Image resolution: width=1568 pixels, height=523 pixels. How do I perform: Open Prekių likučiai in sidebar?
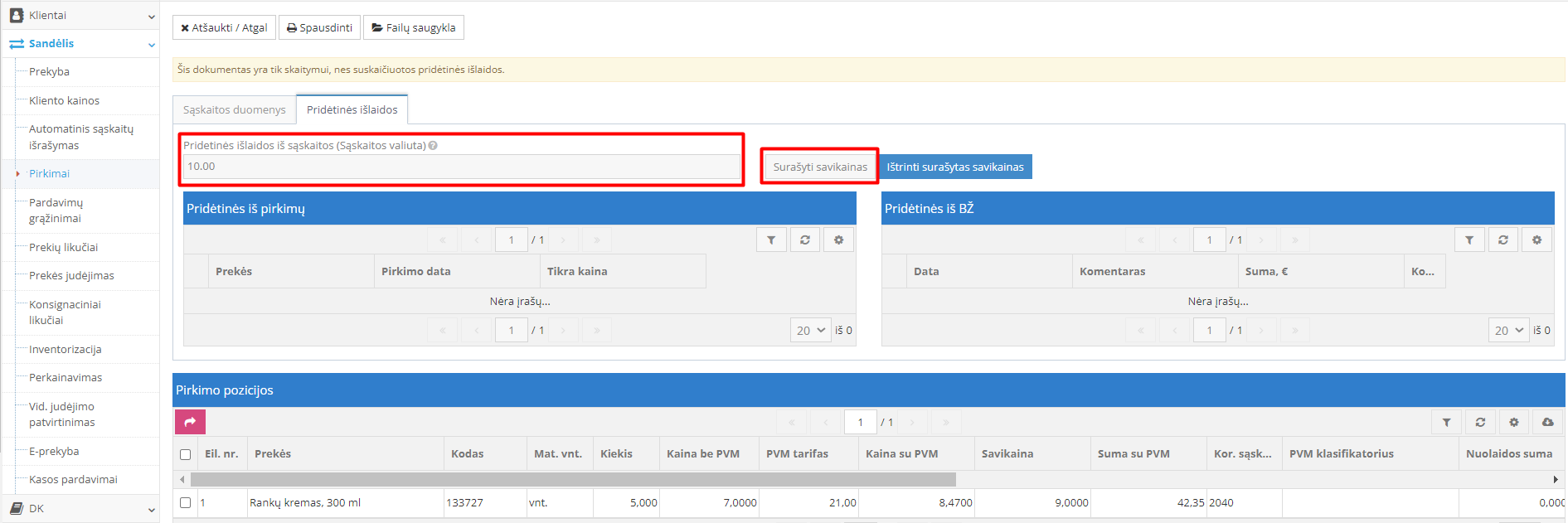click(63, 247)
